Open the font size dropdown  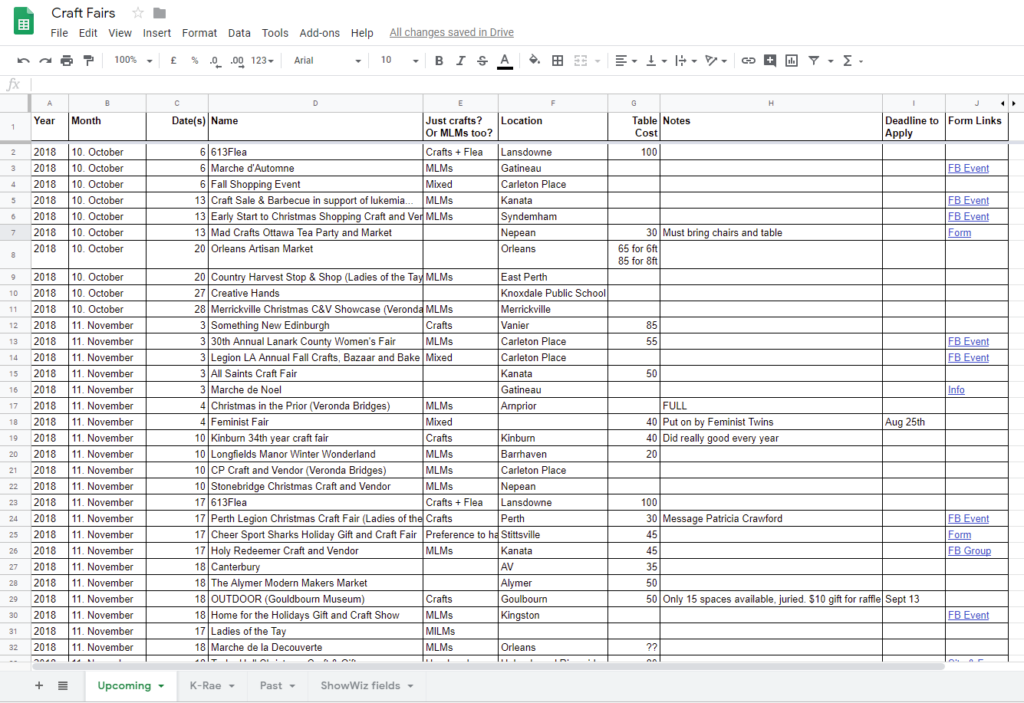pyautogui.click(x=398, y=61)
